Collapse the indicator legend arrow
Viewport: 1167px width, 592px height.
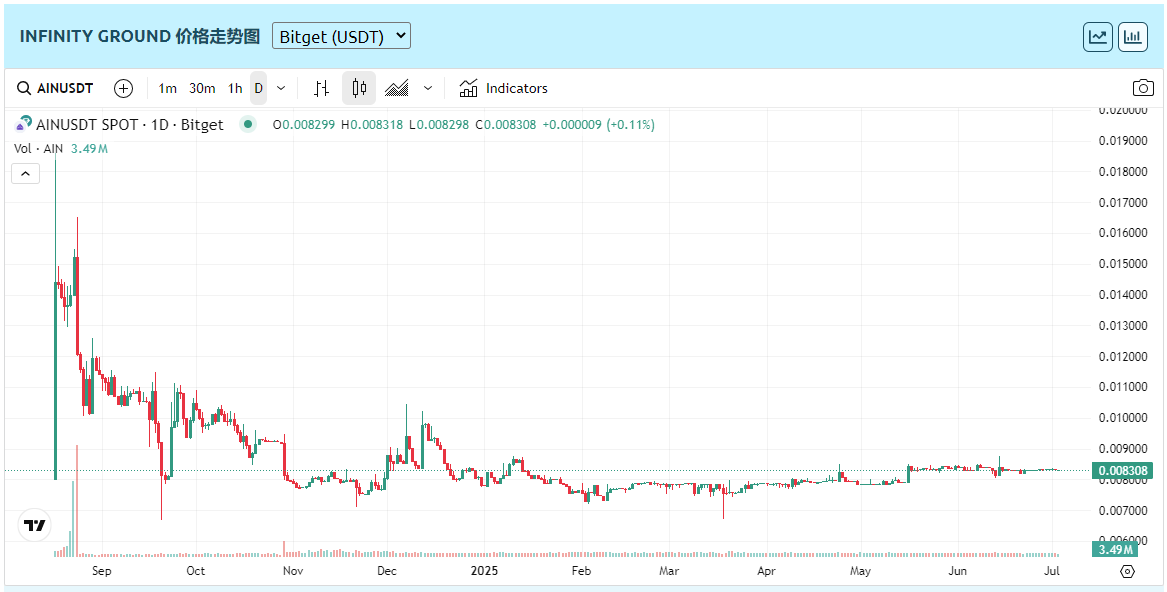25,174
